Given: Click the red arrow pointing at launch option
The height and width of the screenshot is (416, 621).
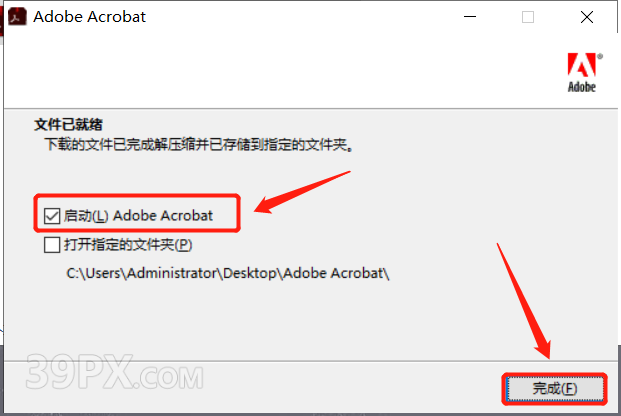Looking at the screenshot, I should [302, 192].
